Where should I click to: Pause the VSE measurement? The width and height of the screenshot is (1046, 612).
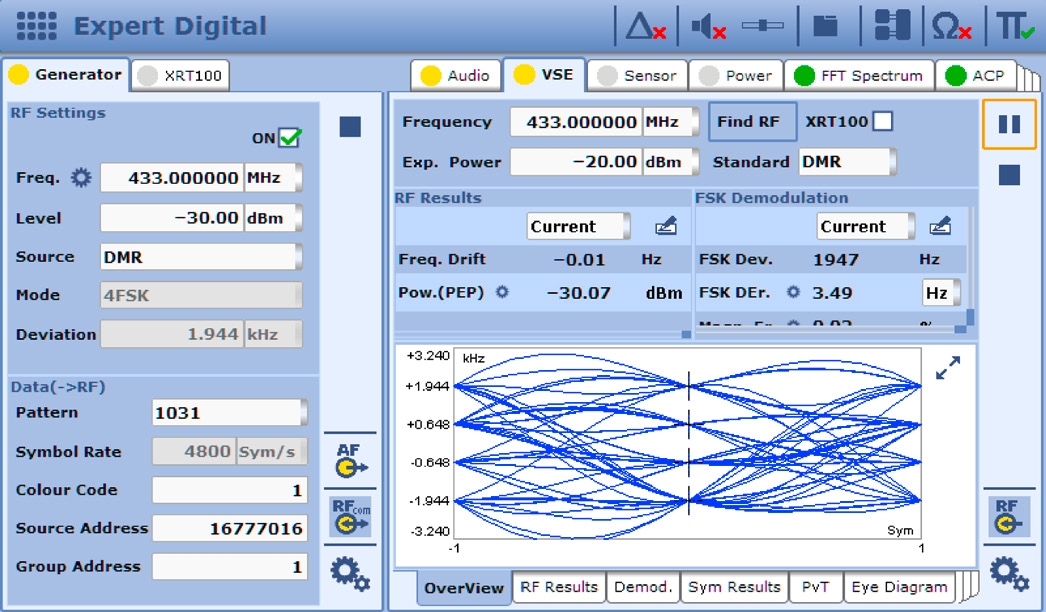tap(1009, 125)
